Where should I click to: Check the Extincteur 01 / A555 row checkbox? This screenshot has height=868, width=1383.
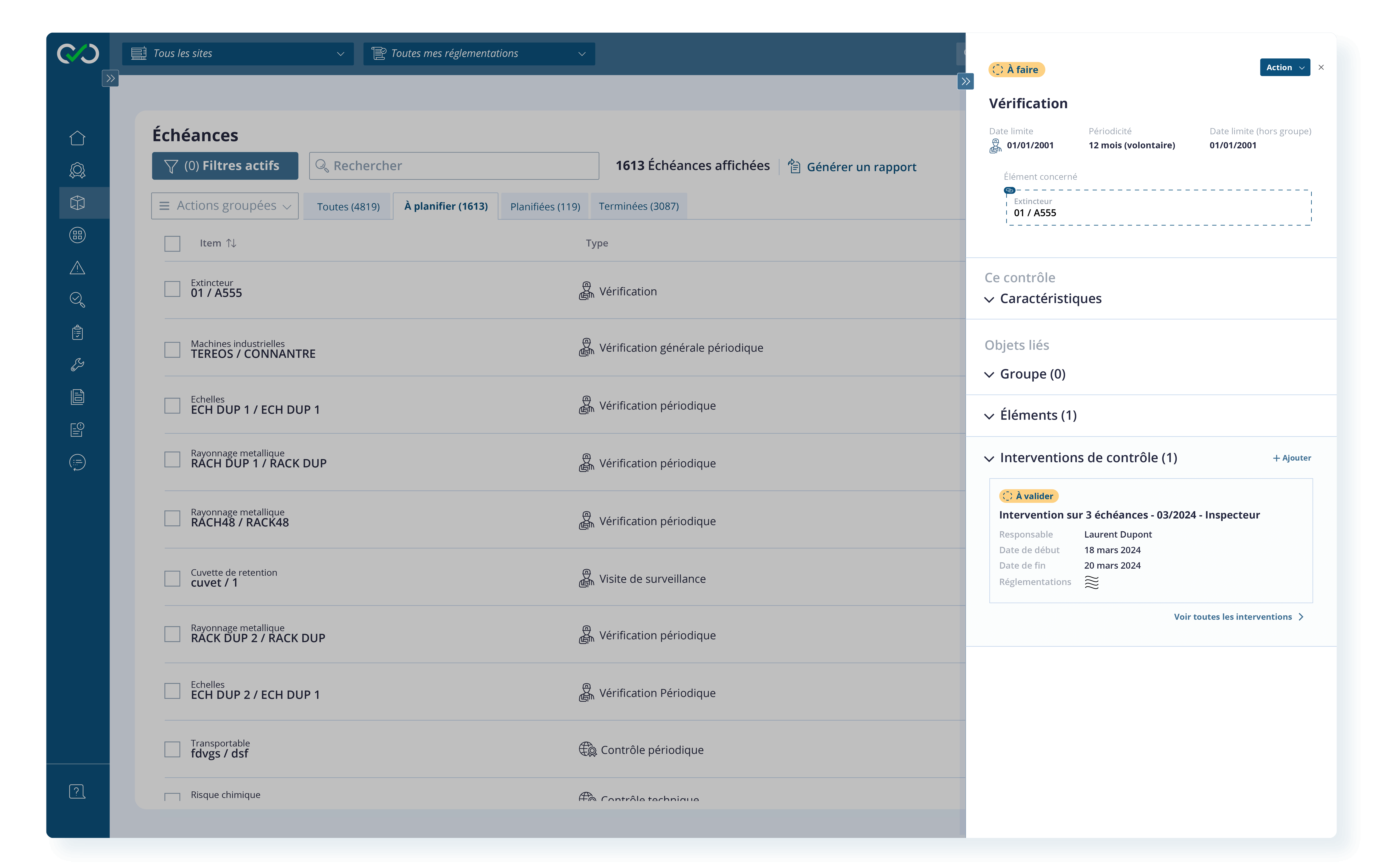(172, 289)
